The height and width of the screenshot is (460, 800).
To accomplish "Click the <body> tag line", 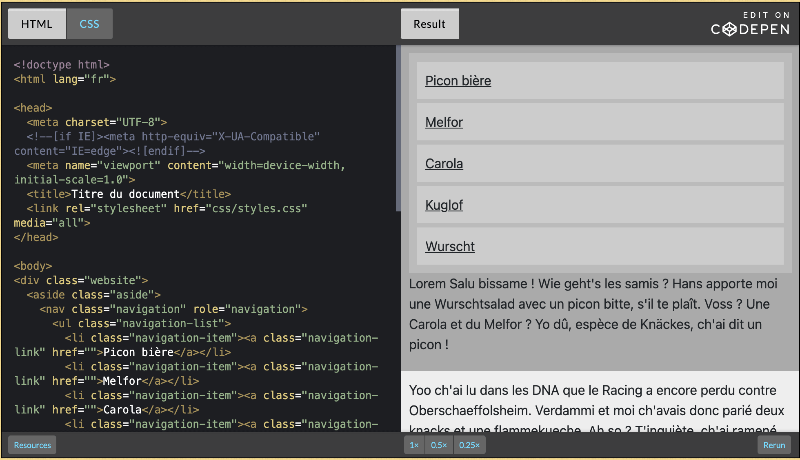I will point(33,266).
